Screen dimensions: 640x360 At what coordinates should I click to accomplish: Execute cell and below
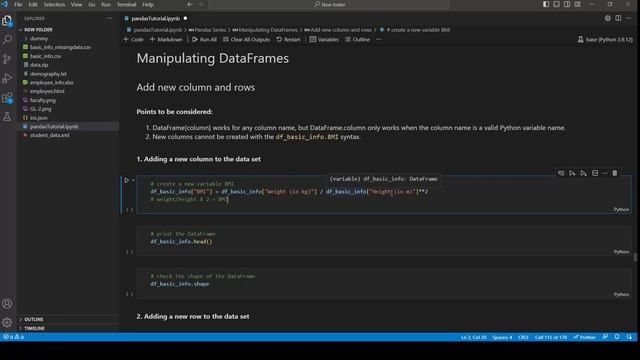point(583,173)
